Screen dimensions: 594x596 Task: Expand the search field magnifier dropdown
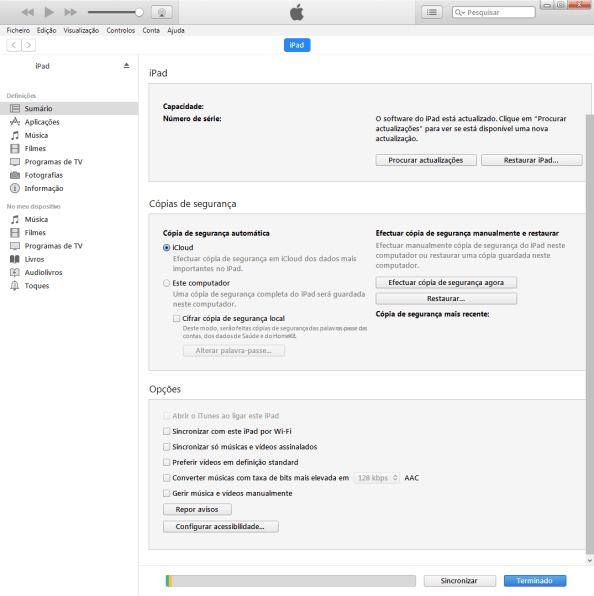pos(460,13)
